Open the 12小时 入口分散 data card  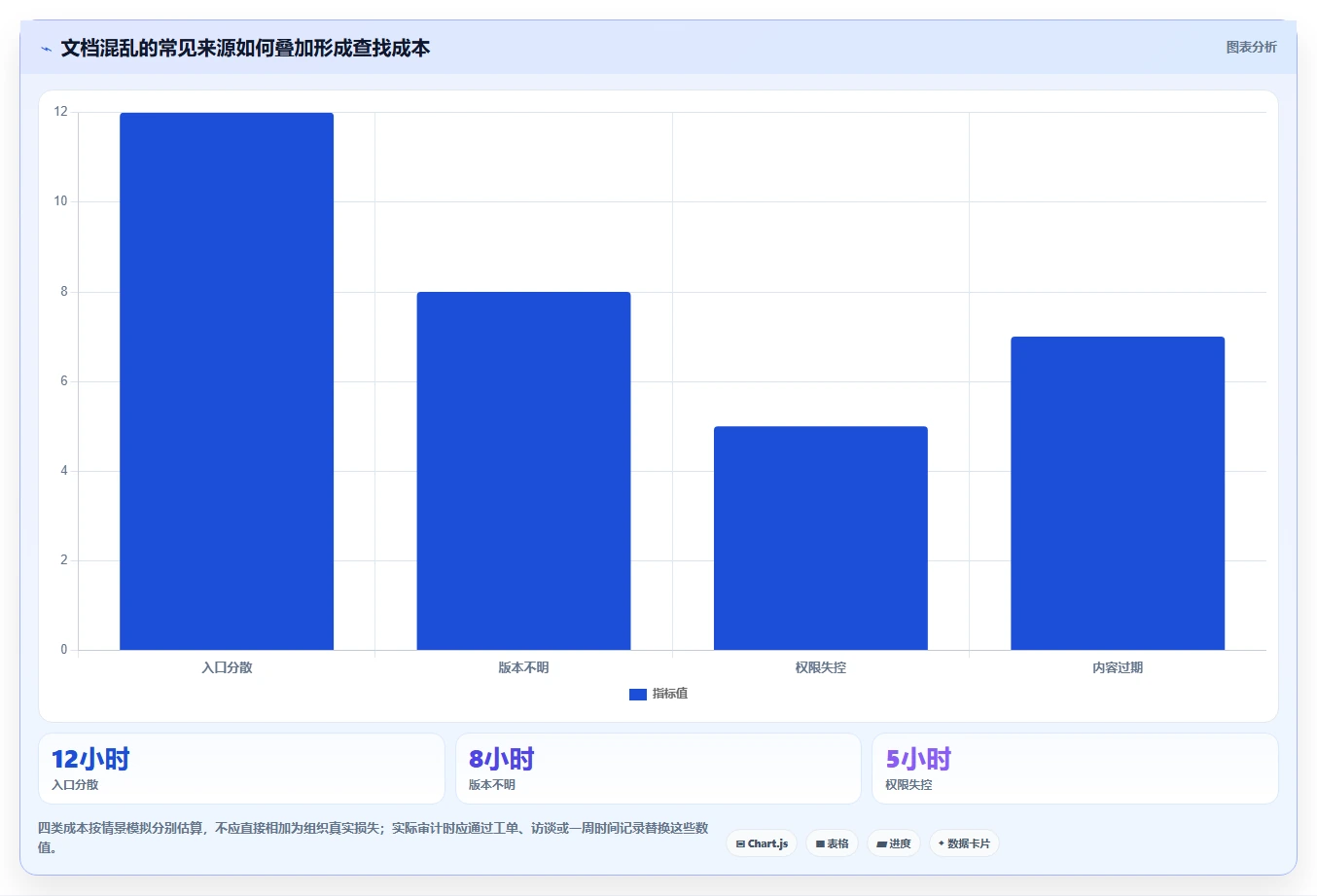click(x=241, y=769)
